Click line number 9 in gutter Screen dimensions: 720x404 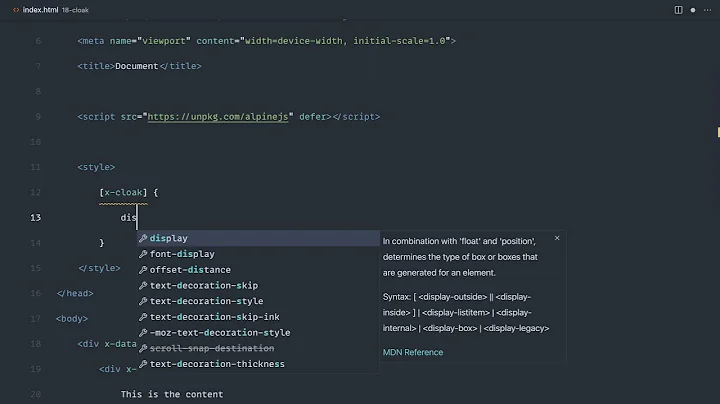click(x=38, y=117)
